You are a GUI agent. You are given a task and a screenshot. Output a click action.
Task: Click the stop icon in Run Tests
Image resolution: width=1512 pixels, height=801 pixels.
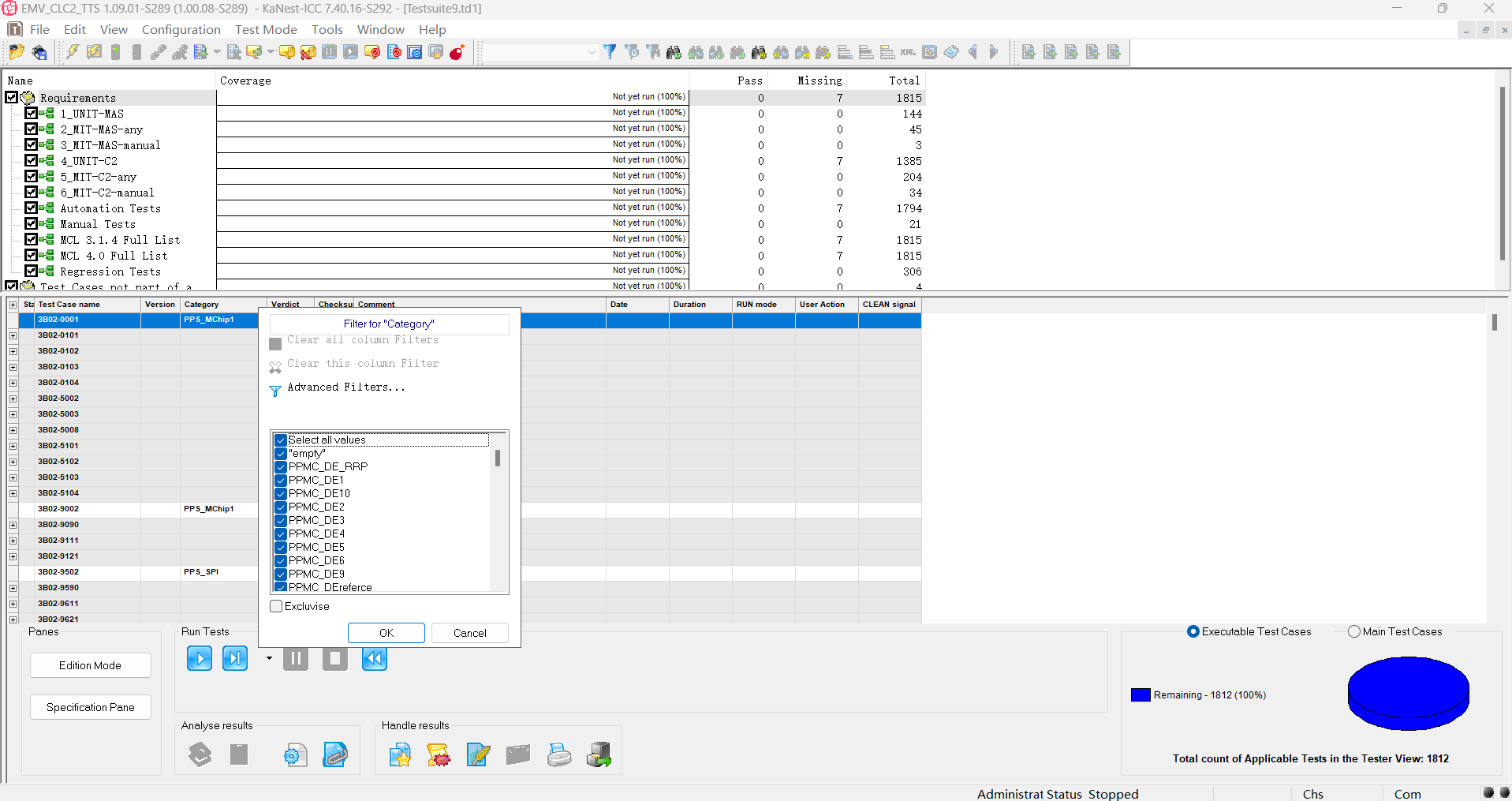335,658
